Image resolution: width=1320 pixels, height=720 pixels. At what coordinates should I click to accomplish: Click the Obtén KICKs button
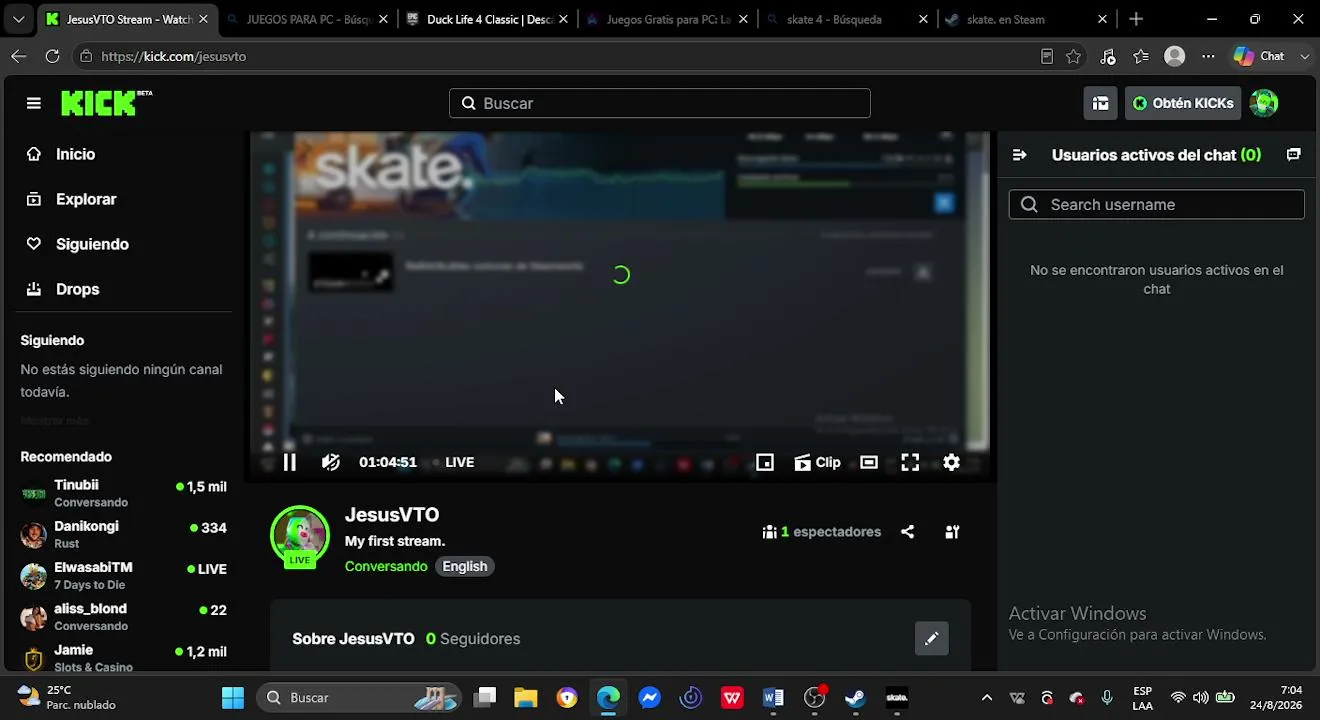point(1183,103)
